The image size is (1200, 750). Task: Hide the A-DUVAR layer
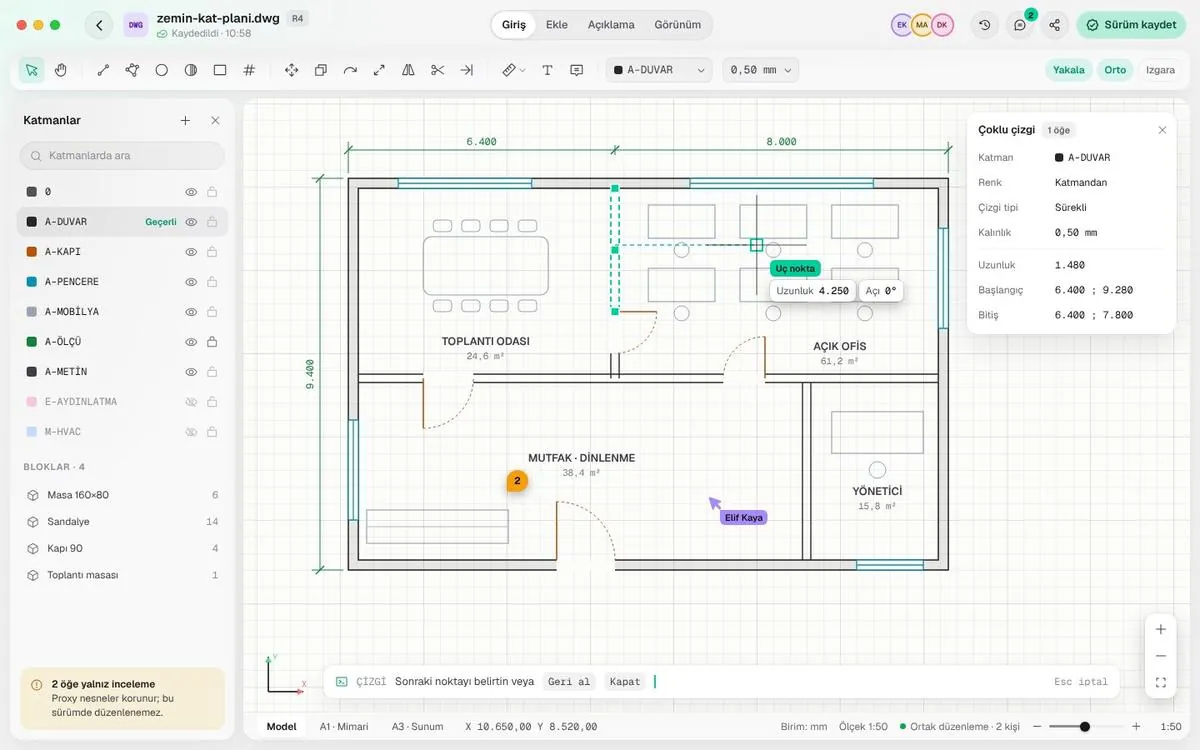(191, 222)
